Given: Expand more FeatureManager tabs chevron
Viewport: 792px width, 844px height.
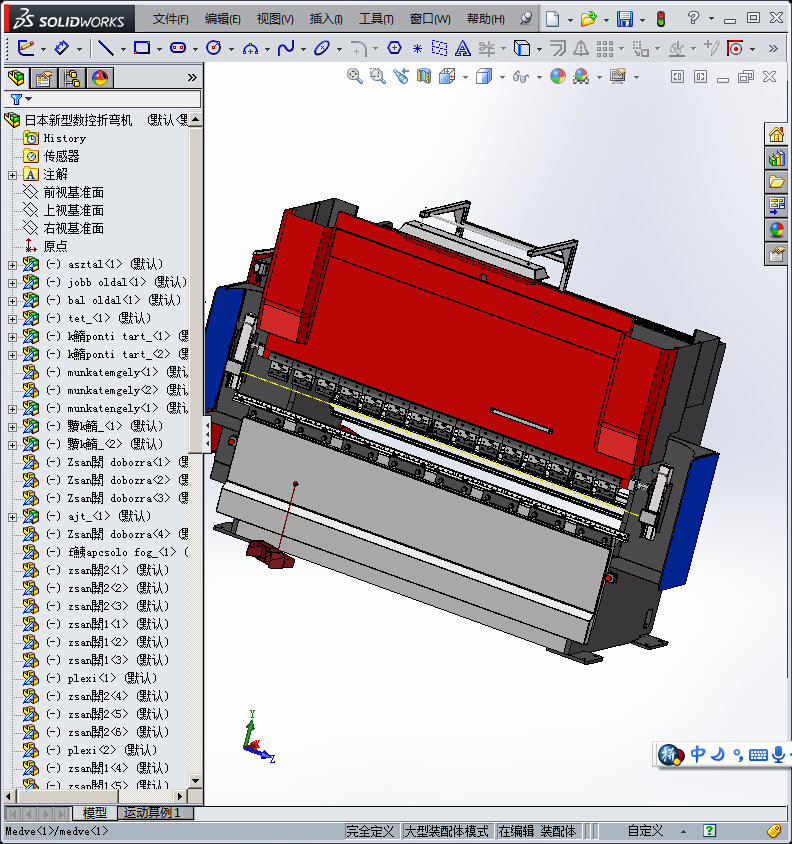Looking at the screenshot, I should click(x=192, y=78).
